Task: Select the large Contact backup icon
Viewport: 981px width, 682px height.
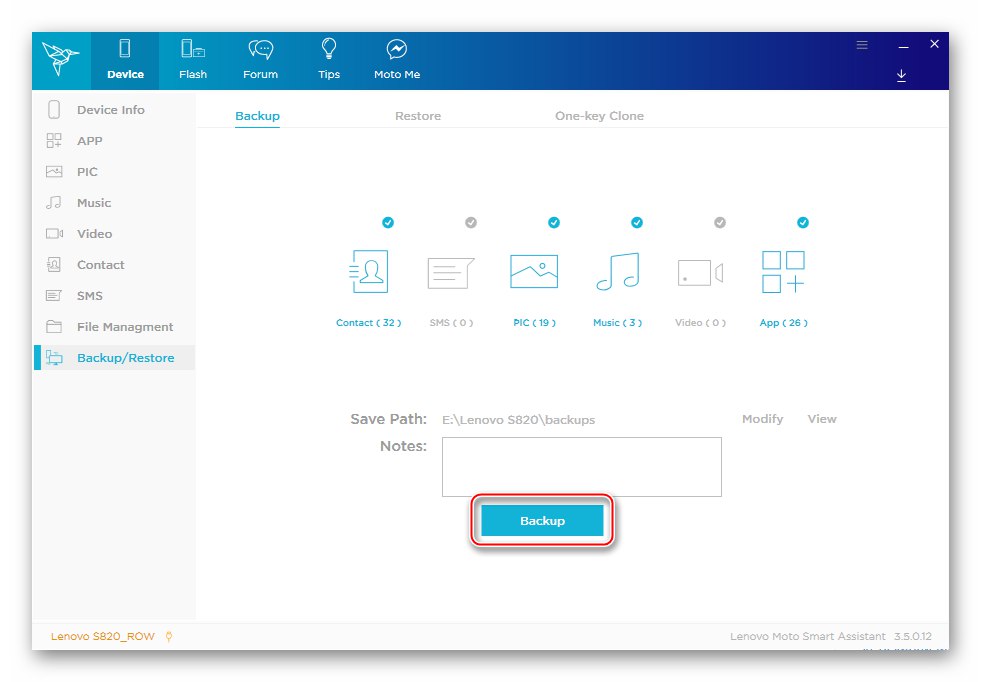Action: [369, 272]
